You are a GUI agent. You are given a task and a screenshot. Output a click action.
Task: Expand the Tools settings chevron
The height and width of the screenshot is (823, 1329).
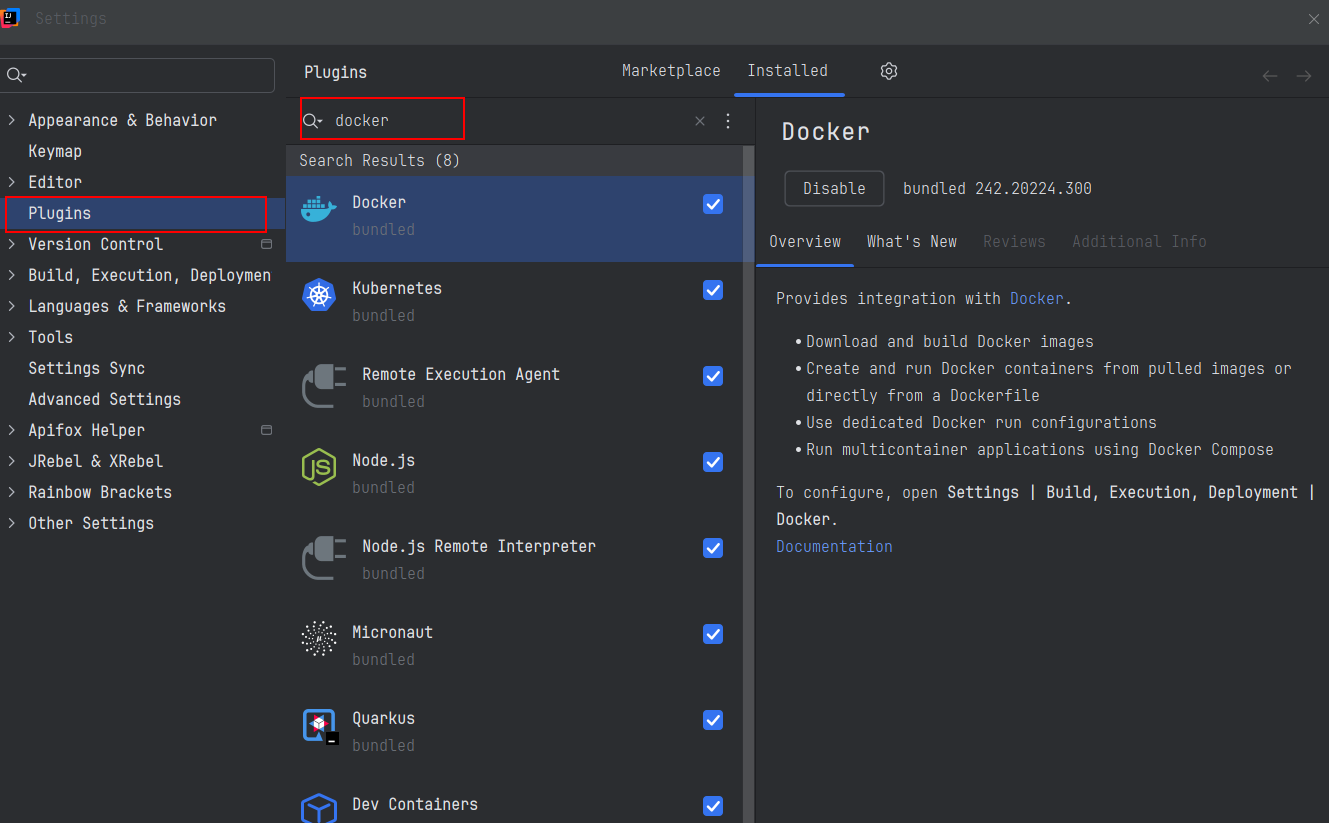[x=12, y=337]
